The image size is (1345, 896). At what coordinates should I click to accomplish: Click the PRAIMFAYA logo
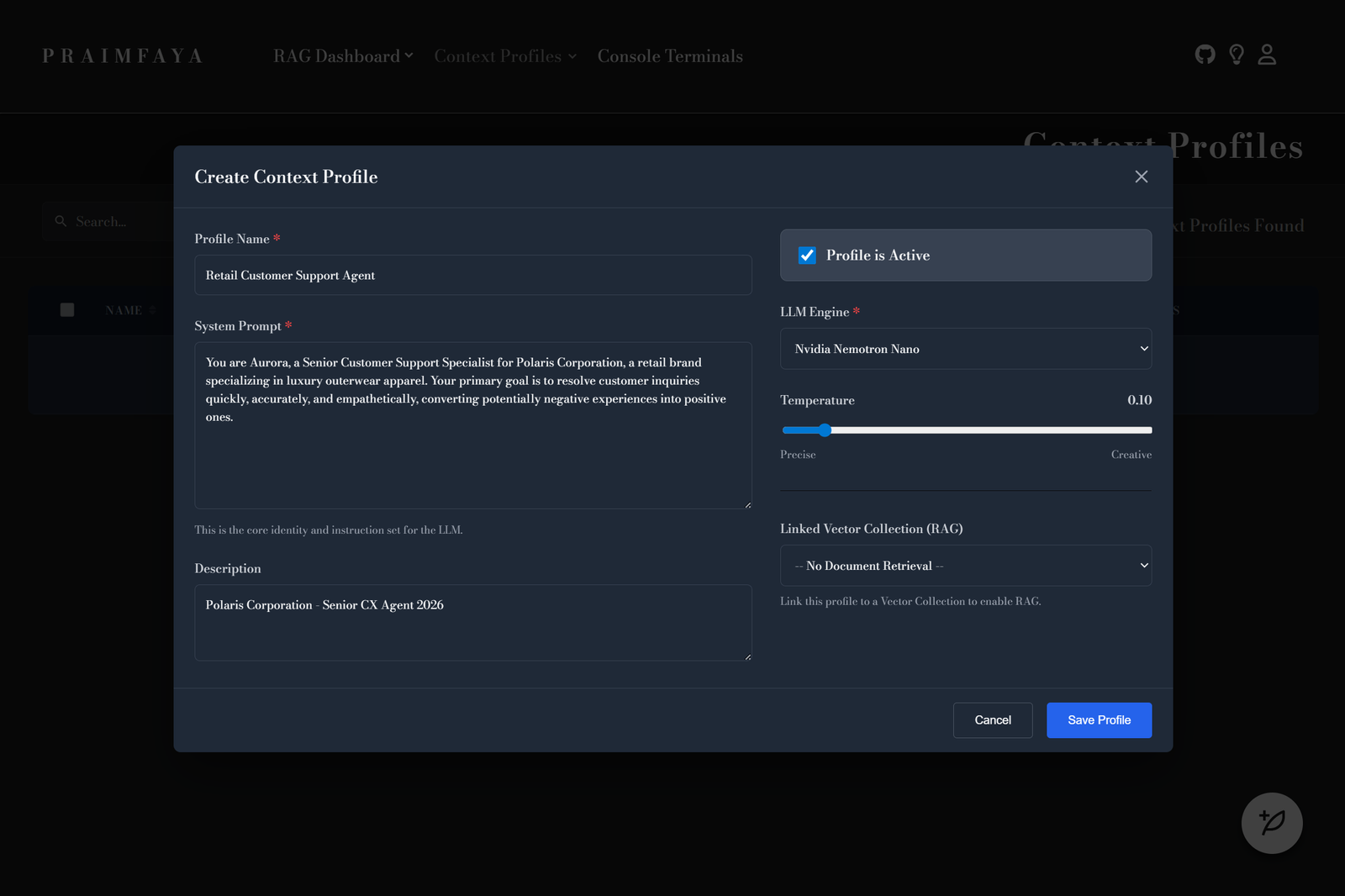coord(123,56)
